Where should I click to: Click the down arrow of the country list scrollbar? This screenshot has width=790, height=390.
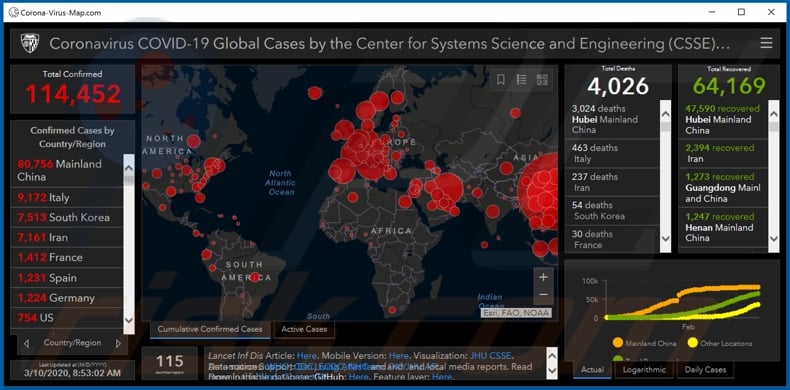click(x=129, y=319)
